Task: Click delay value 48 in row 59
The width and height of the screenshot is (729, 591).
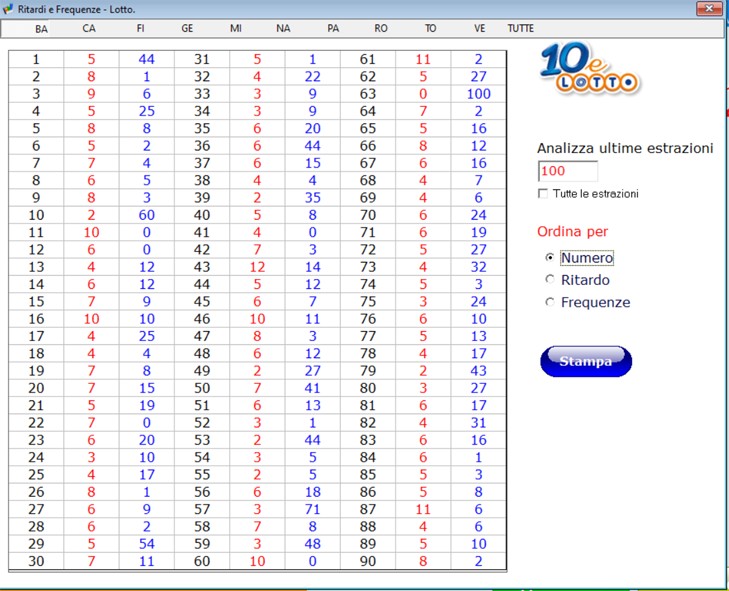Action: click(312, 544)
